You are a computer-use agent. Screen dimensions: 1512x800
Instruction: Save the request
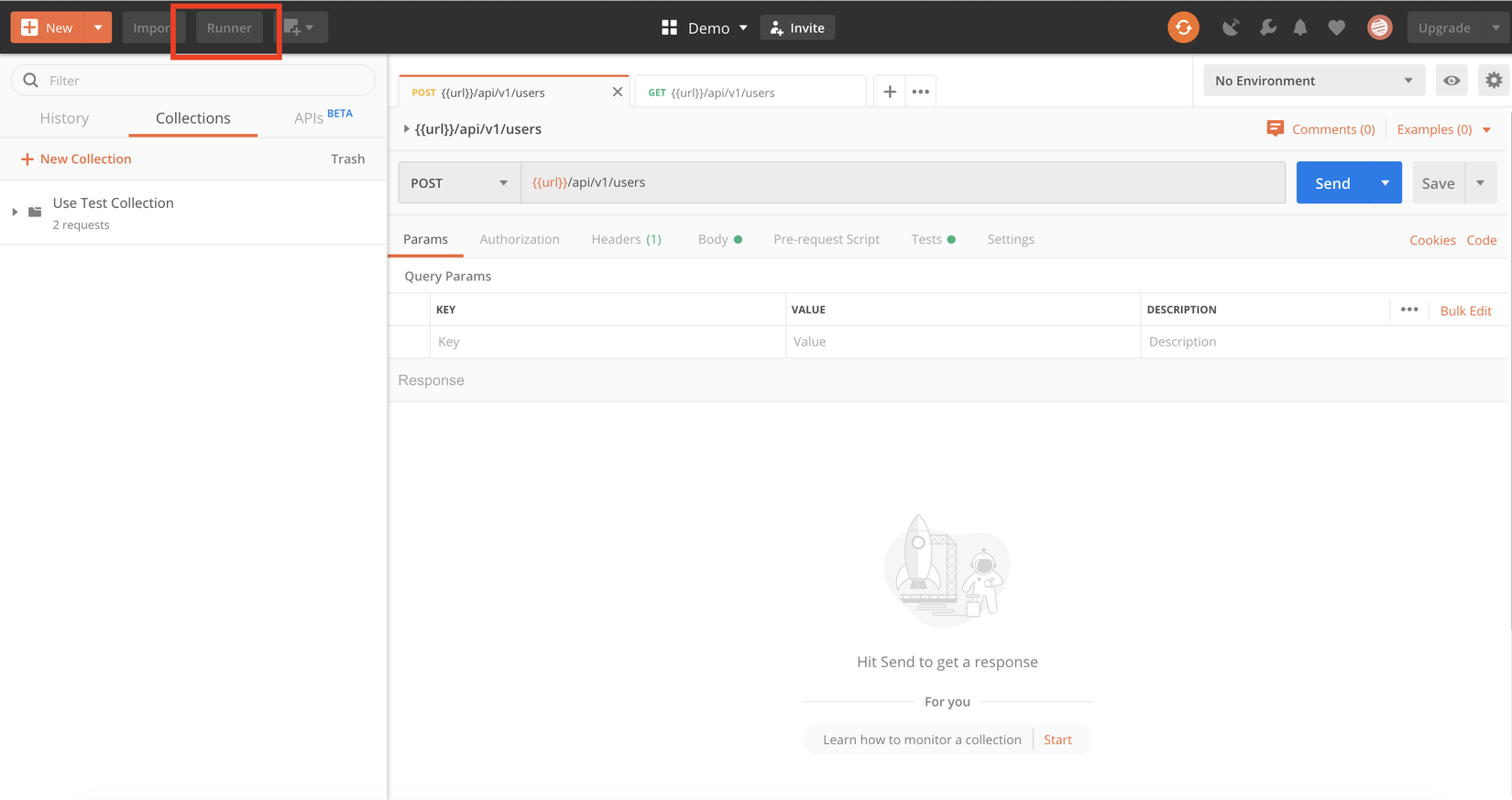[1438, 183]
